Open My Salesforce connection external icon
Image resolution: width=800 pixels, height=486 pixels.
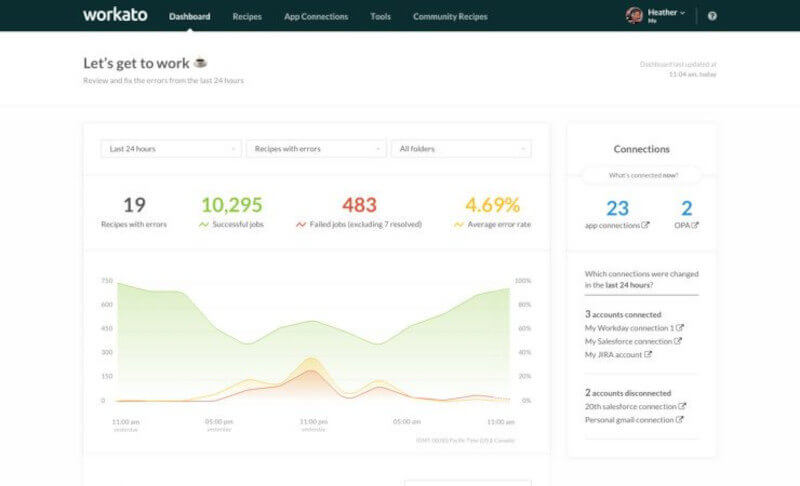678,341
